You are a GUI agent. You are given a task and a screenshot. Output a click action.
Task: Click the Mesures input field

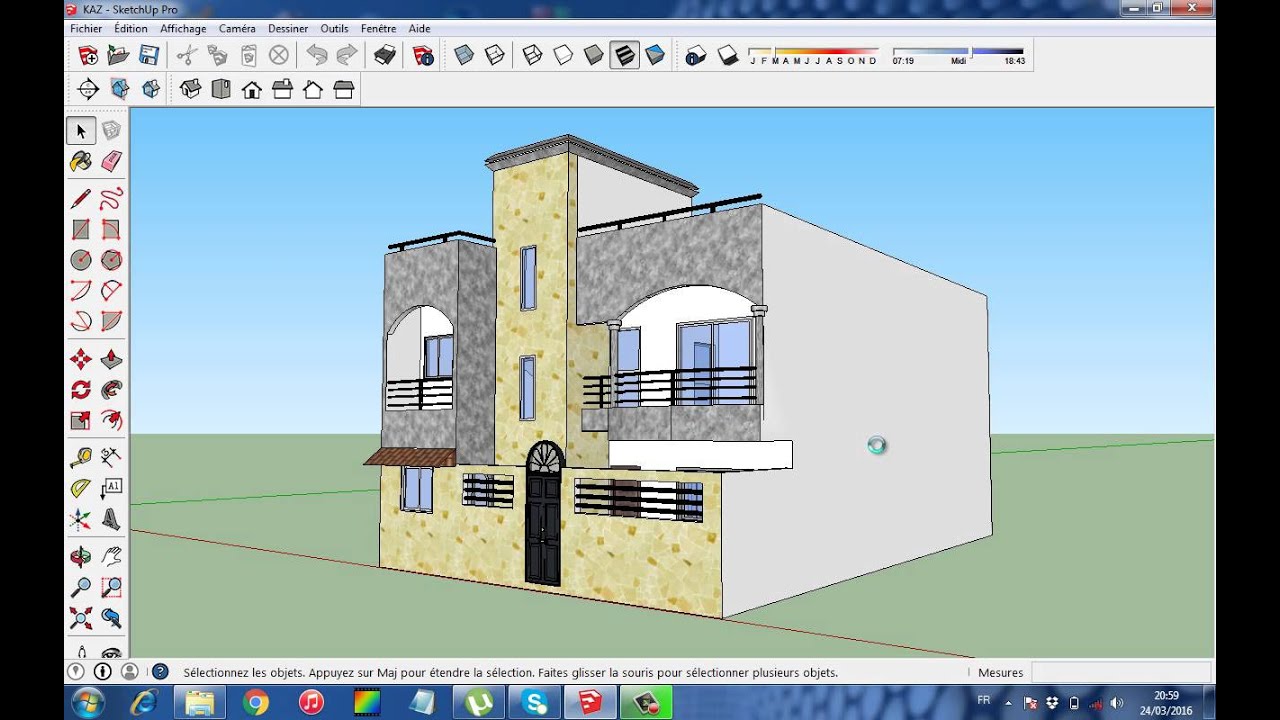tap(1121, 673)
